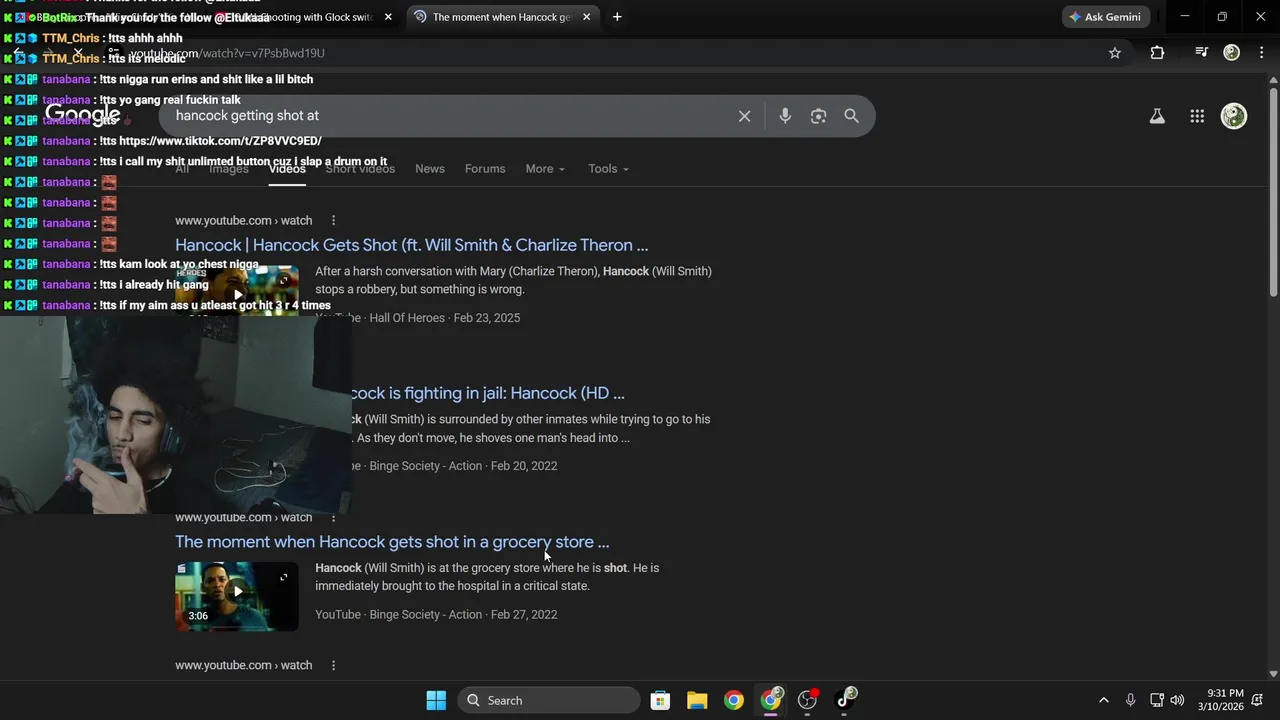The image size is (1280, 720).
Task: Expand the Tools dropdown
Action: pos(608,169)
